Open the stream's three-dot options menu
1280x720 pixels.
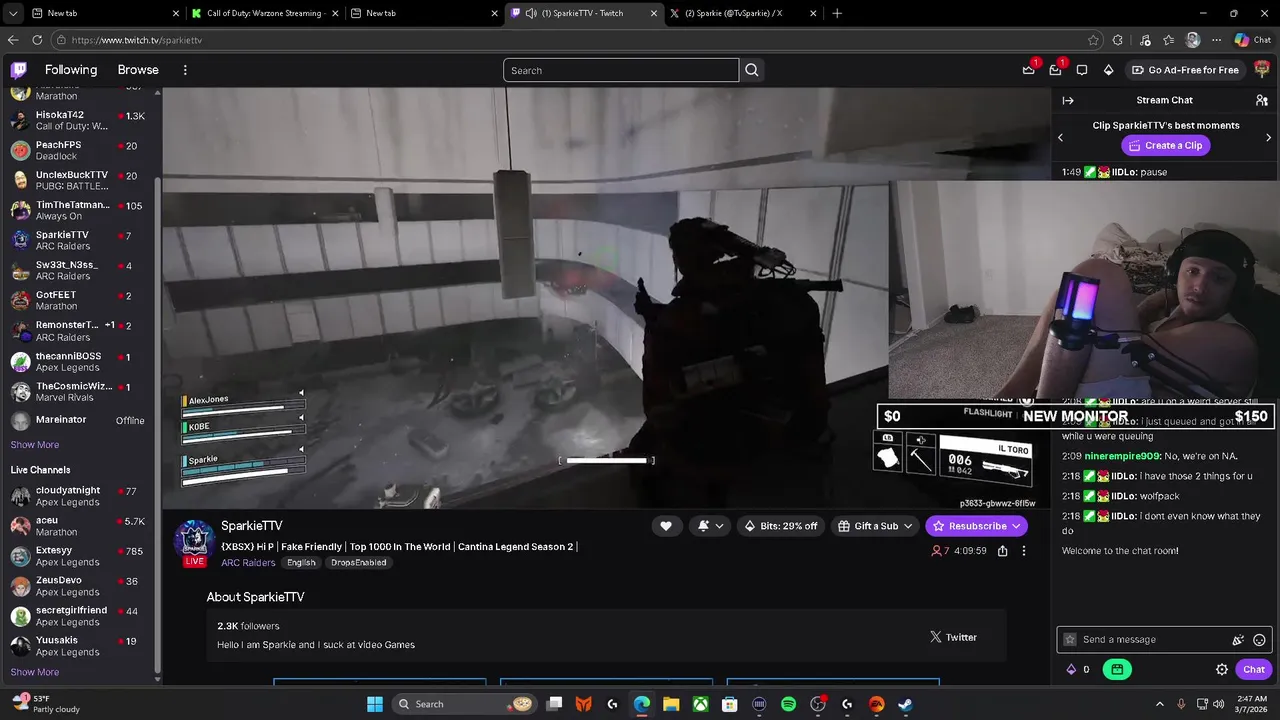click(1023, 551)
